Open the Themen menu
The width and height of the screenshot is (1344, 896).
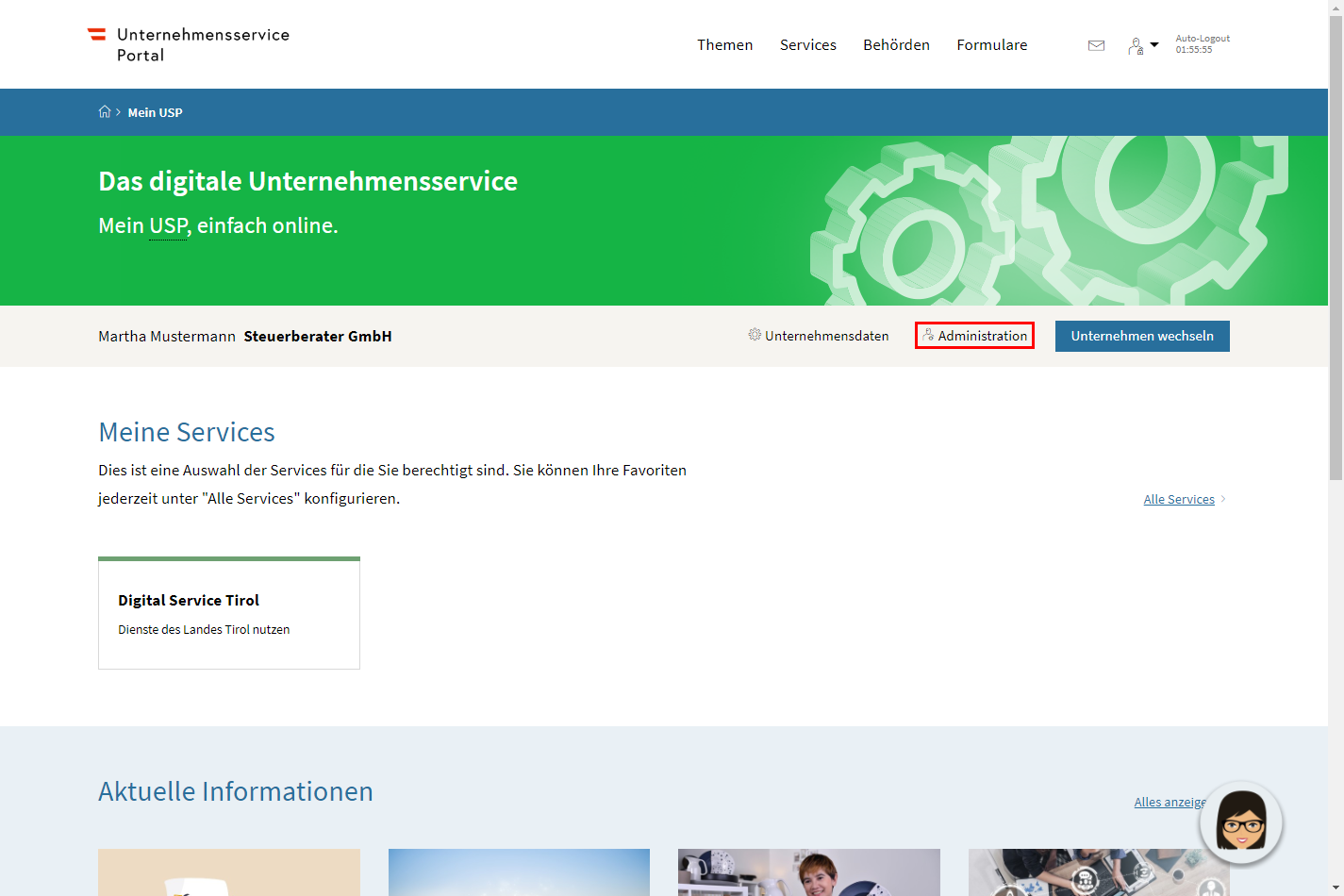coord(724,45)
